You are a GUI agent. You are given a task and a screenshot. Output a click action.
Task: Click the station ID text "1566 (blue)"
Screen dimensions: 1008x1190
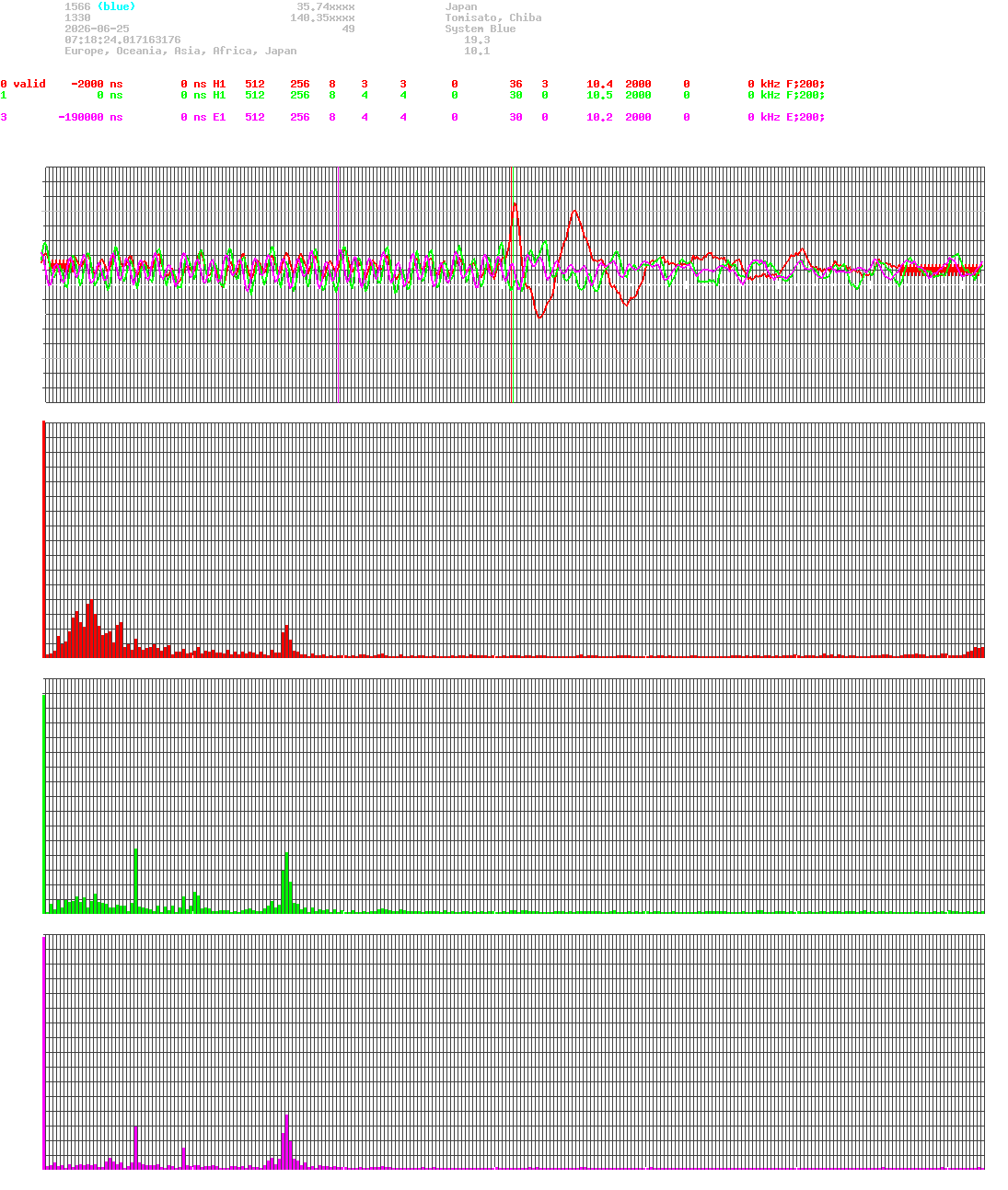(x=99, y=6)
